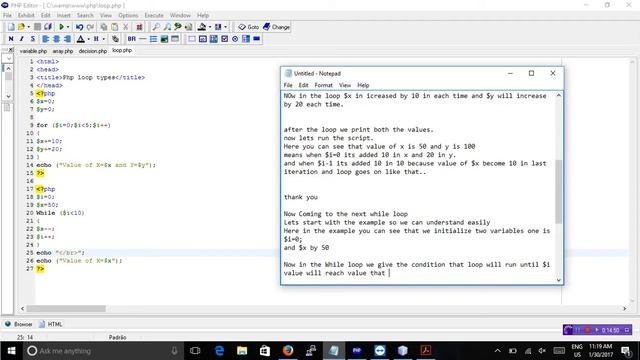Click the Strikethrough S formatting icon
This screenshot has width=640, height=360.
(33, 39)
